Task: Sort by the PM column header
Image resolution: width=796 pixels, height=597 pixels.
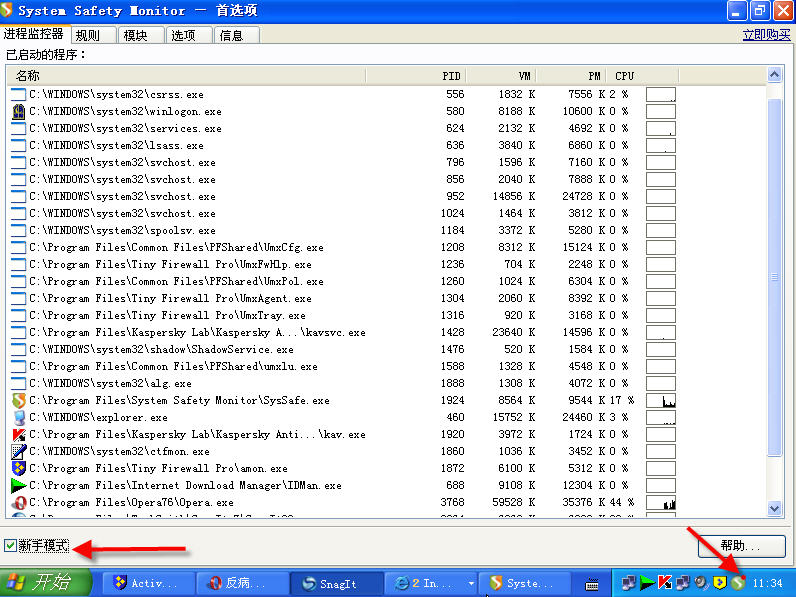Action: coord(572,76)
